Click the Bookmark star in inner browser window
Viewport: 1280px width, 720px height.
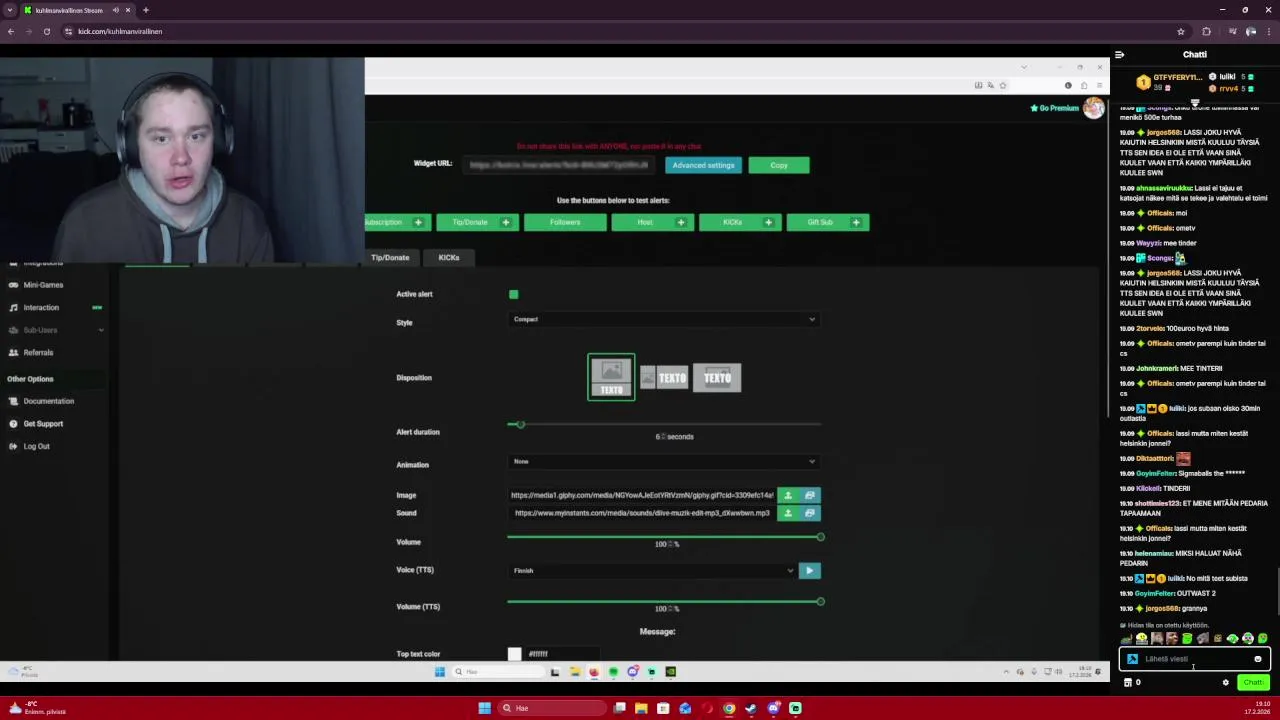(1003, 85)
